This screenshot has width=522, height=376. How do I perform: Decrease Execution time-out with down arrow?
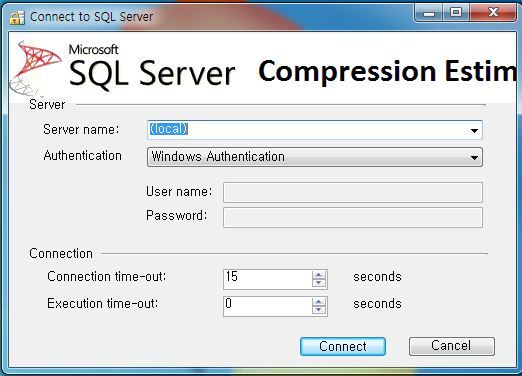coord(319,310)
